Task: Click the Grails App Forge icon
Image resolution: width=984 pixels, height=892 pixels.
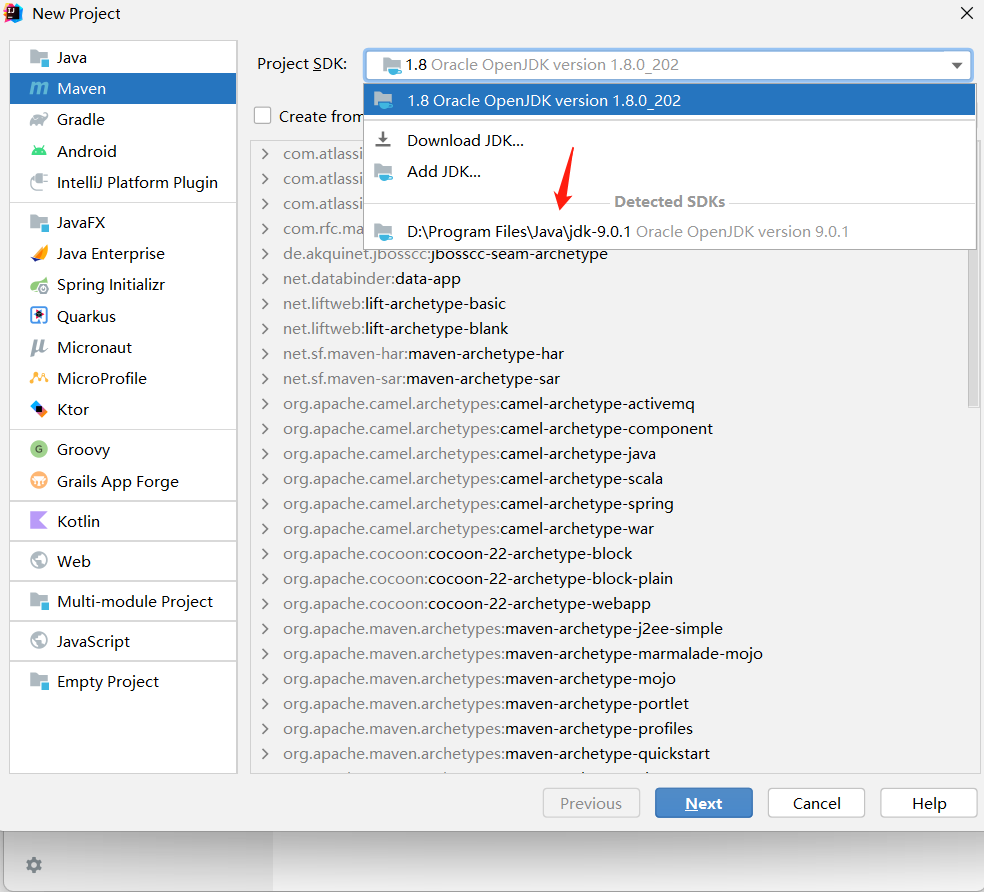Action: tap(39, 481)
